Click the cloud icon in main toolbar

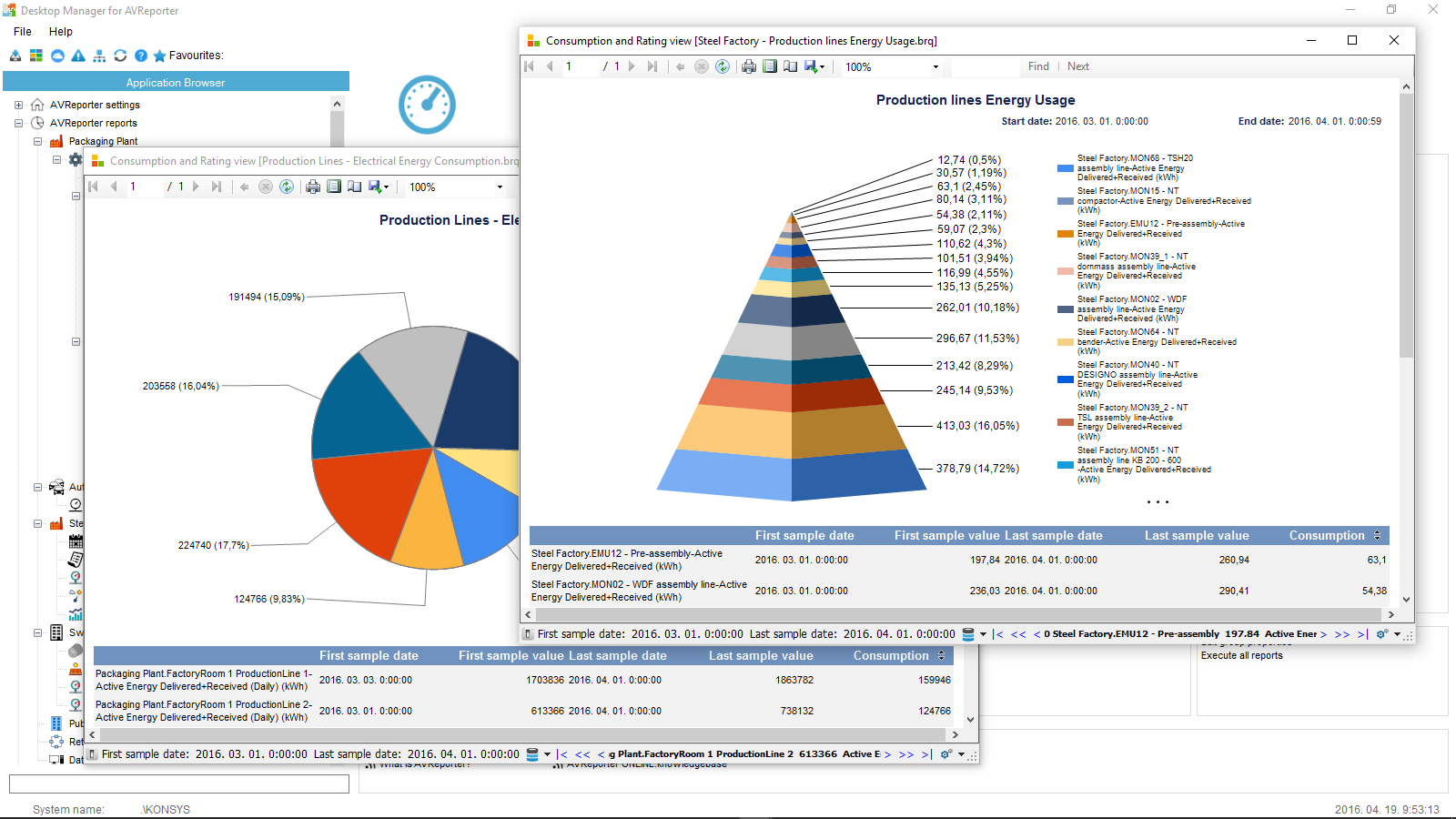57,56
